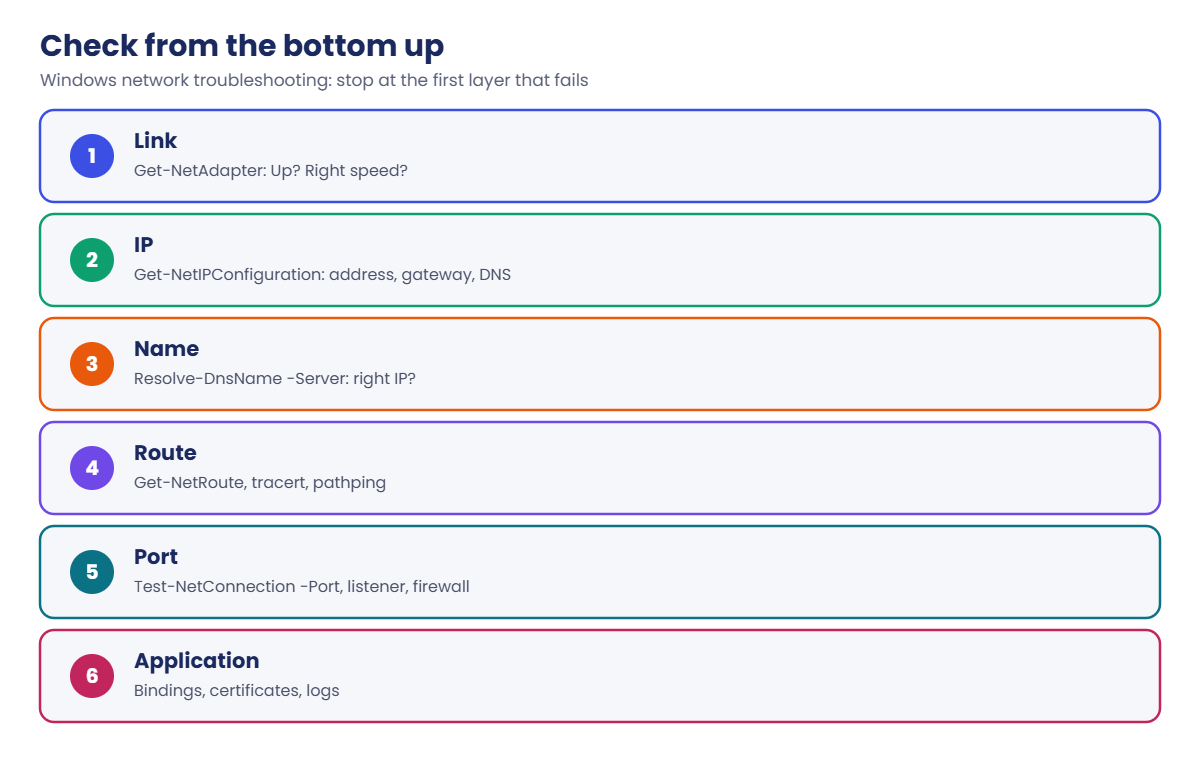Click the 'Check from the bottom up' title
This screenshot has height=764, width=1200.
tap(242, 46)
